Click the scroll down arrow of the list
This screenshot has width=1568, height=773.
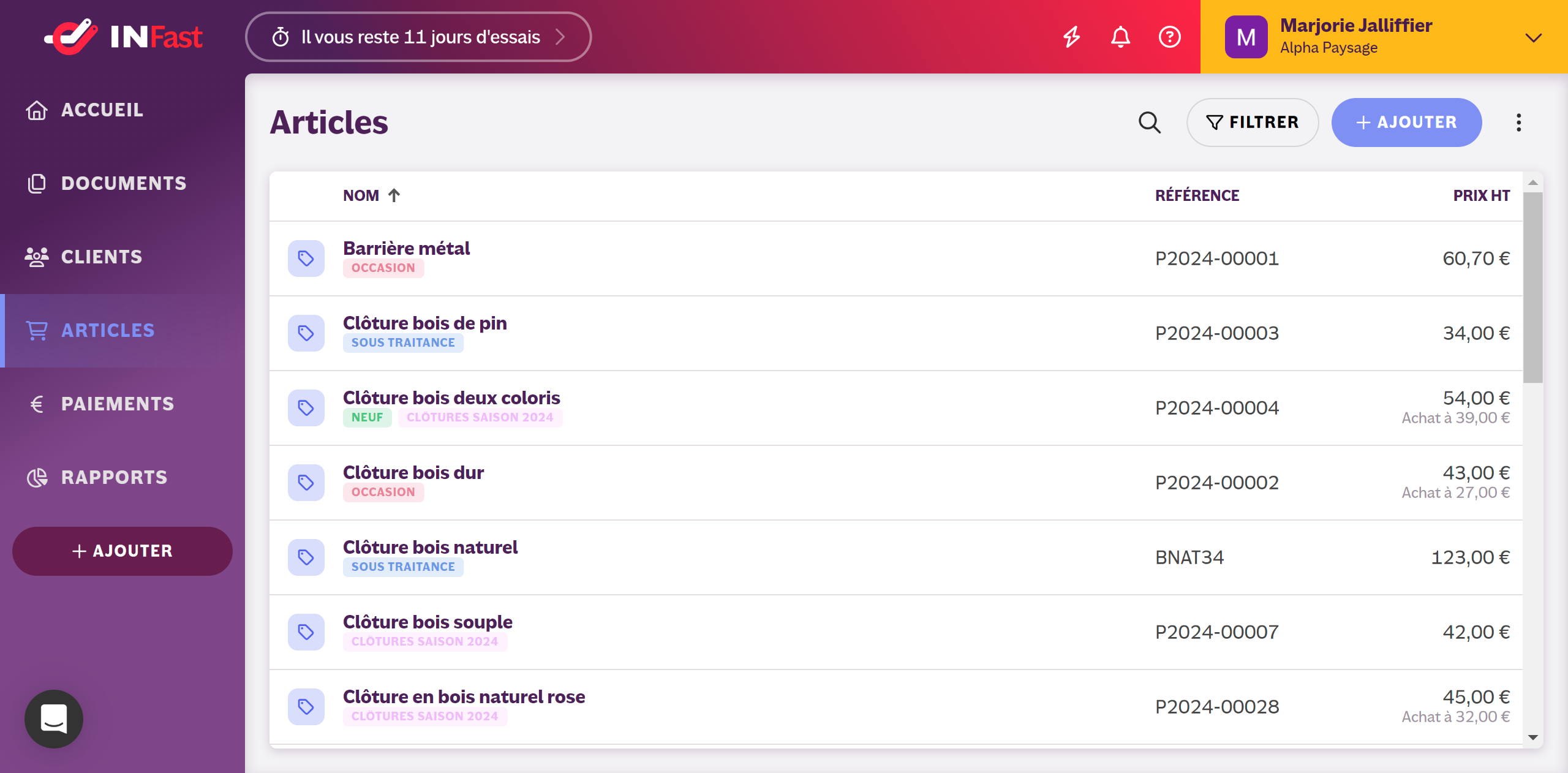(x=1532, y=737)
